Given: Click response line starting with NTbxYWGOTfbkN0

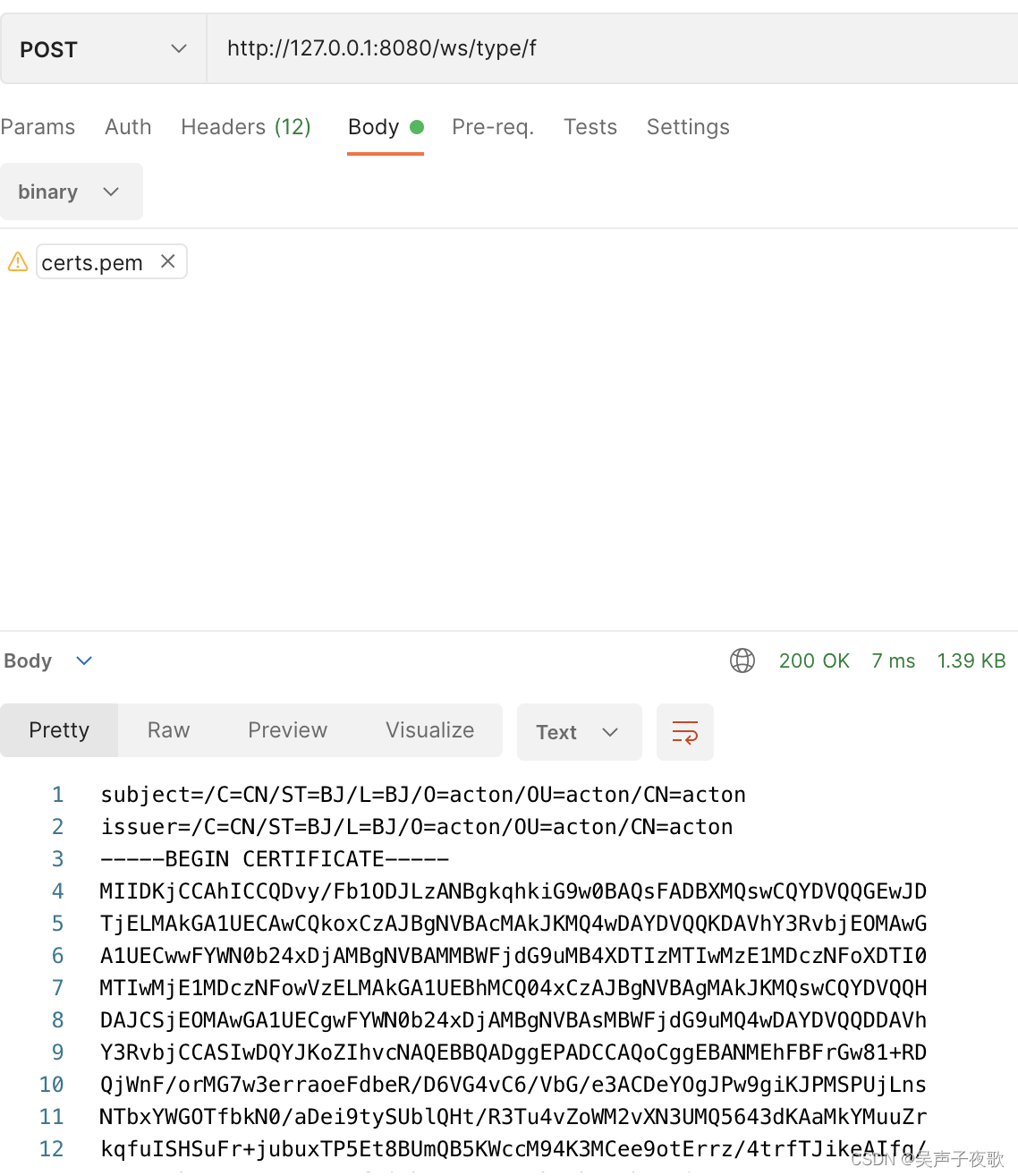Looking at the screenshot, I should (x=513, y=1117).
